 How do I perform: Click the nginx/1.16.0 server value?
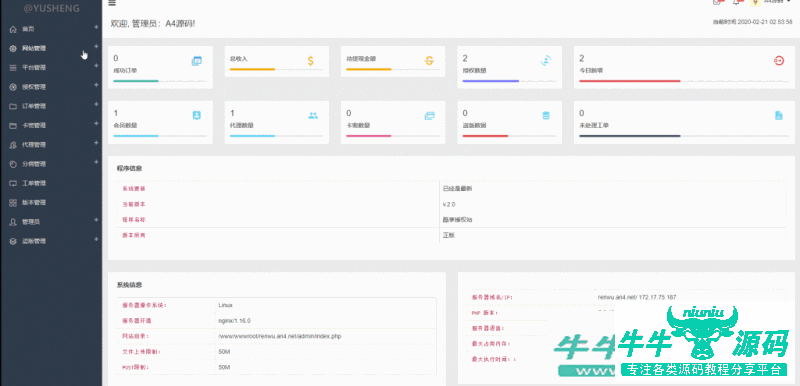click(x=235, y=321)
